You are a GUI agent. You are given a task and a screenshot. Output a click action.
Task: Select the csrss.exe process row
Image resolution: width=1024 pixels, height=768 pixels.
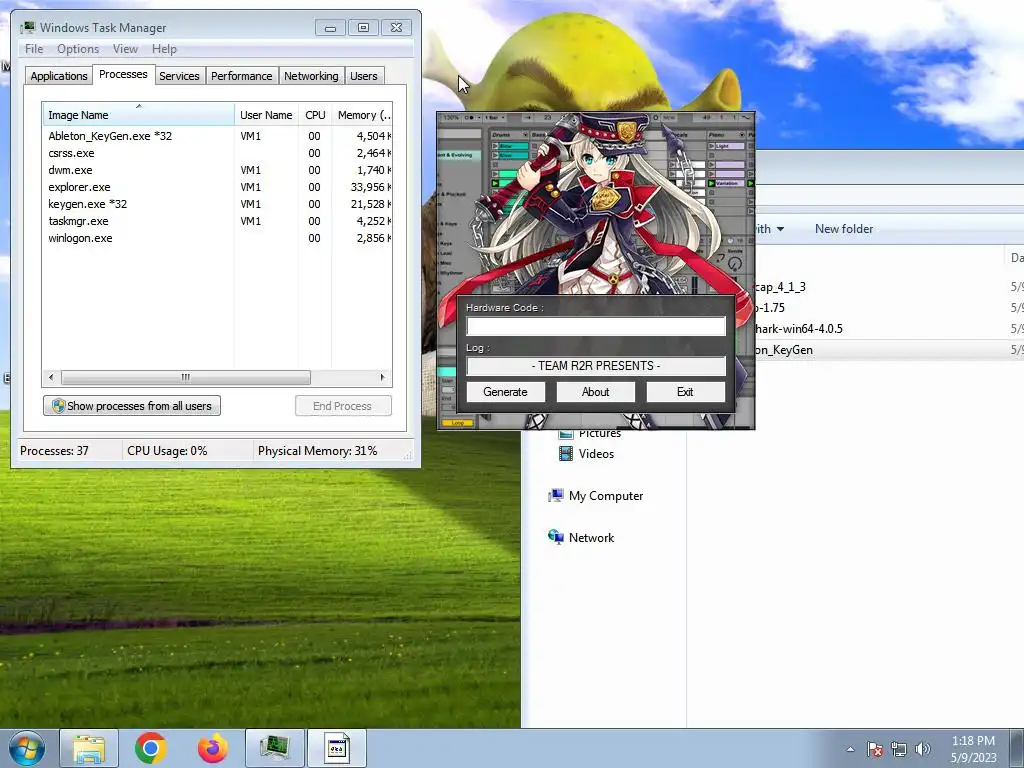pos(217,153)
